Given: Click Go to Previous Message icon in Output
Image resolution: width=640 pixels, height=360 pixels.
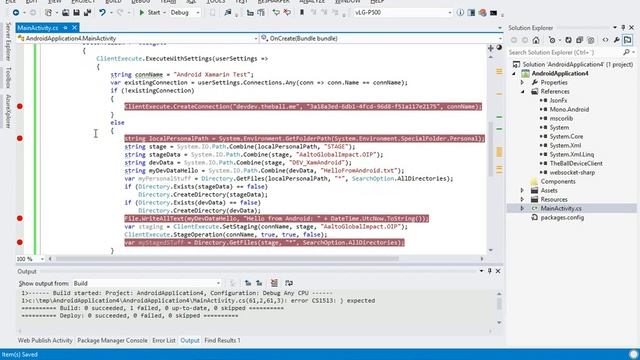Looking at the screenshot, I should pyautogui.click(x=248, y=283).
